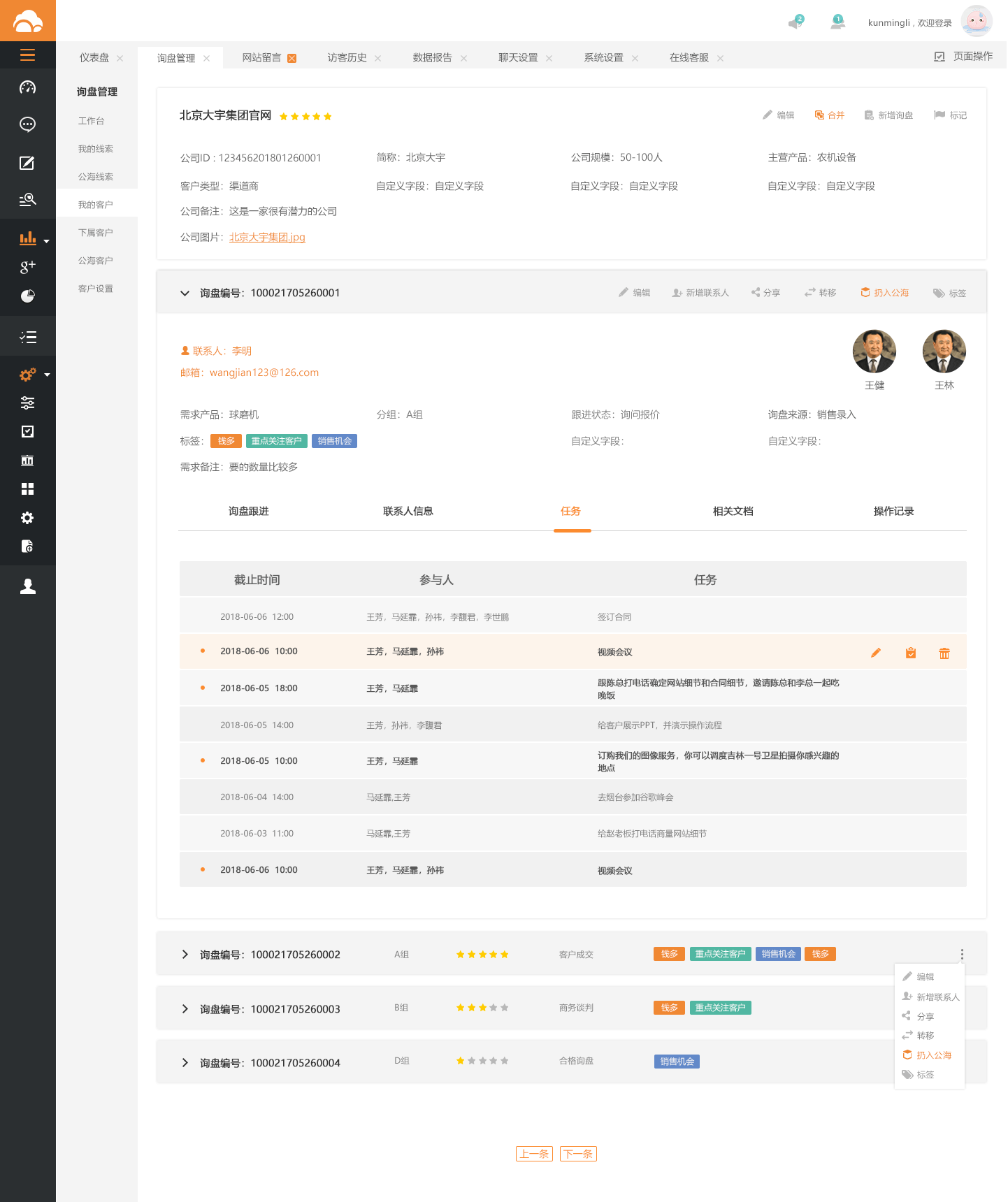Select 分享 in the popup context menu

point(919,1016)
